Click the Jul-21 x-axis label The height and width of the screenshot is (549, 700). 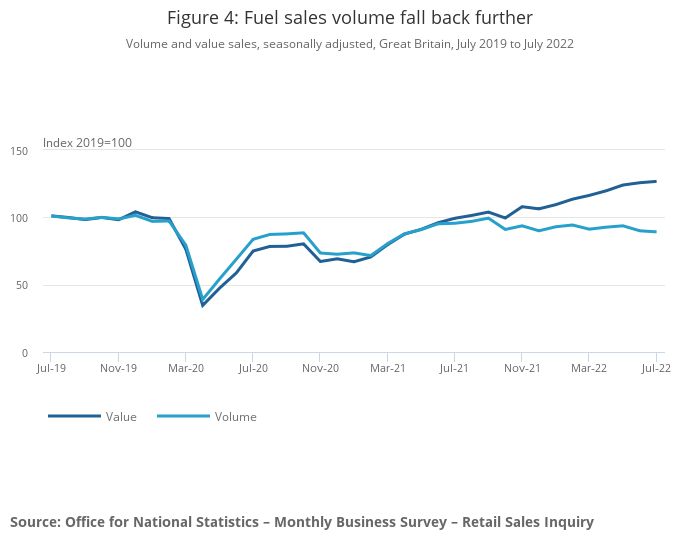[455, 368]
